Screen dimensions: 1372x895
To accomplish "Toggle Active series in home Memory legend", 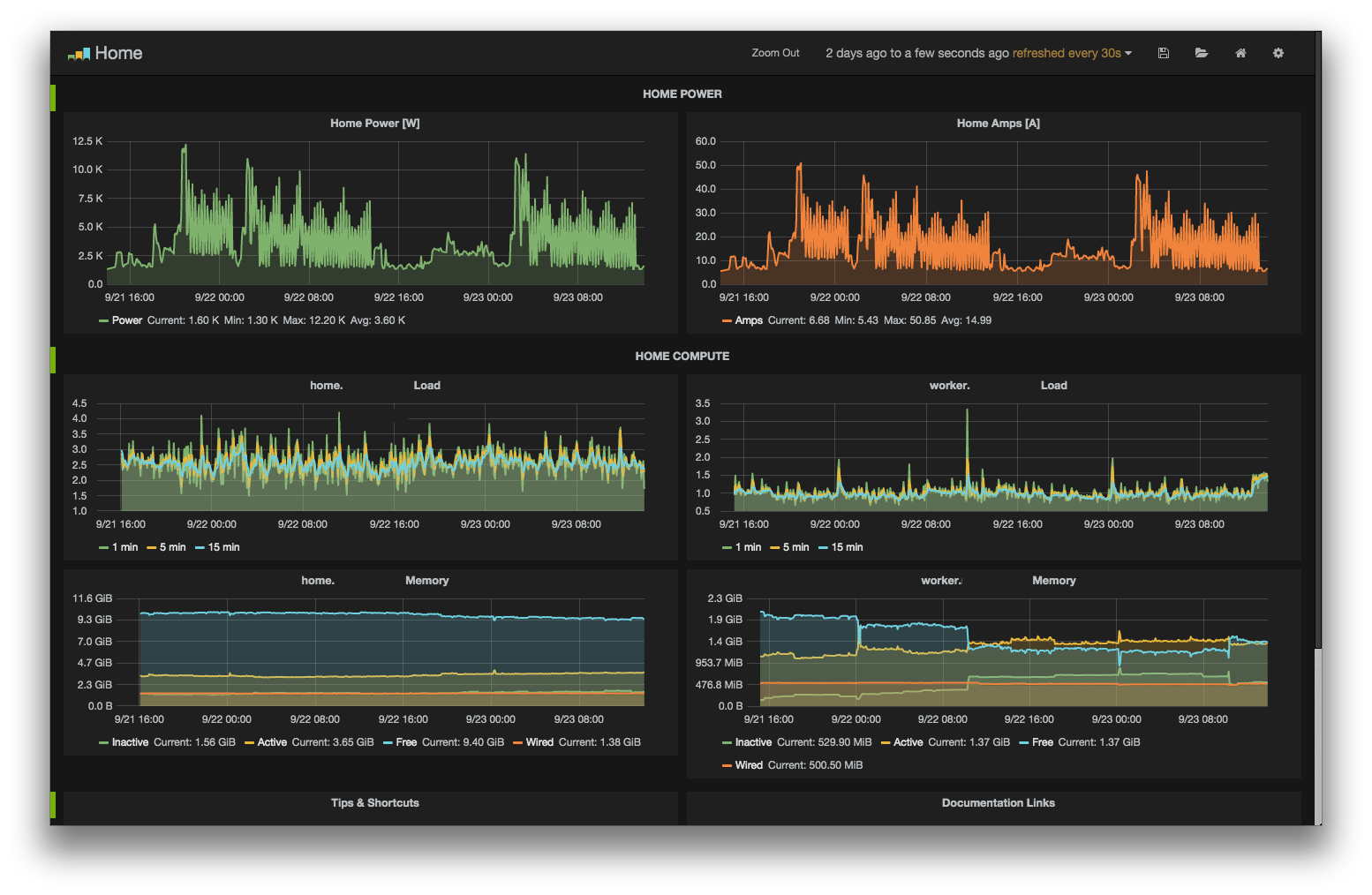I will (x=272, y=742).
